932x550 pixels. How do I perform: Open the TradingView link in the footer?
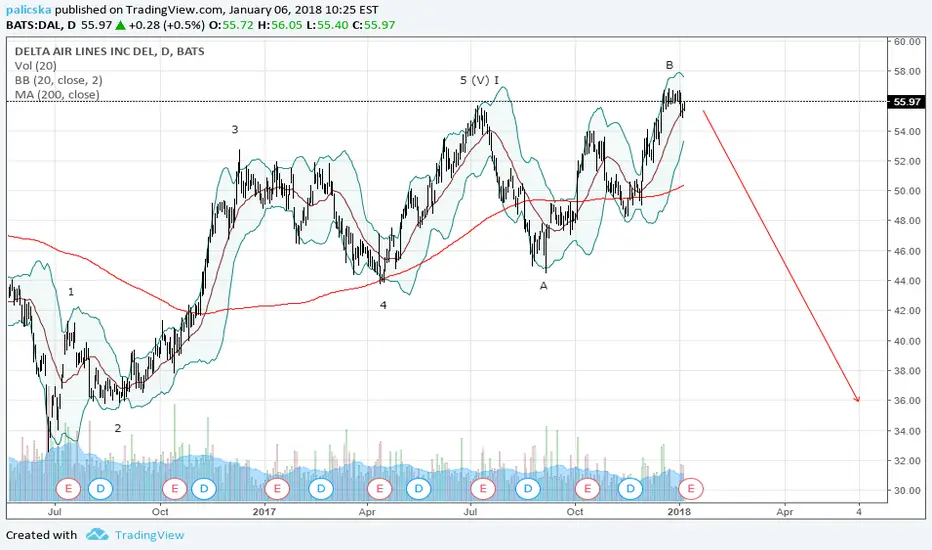click(x=149, y=535)
